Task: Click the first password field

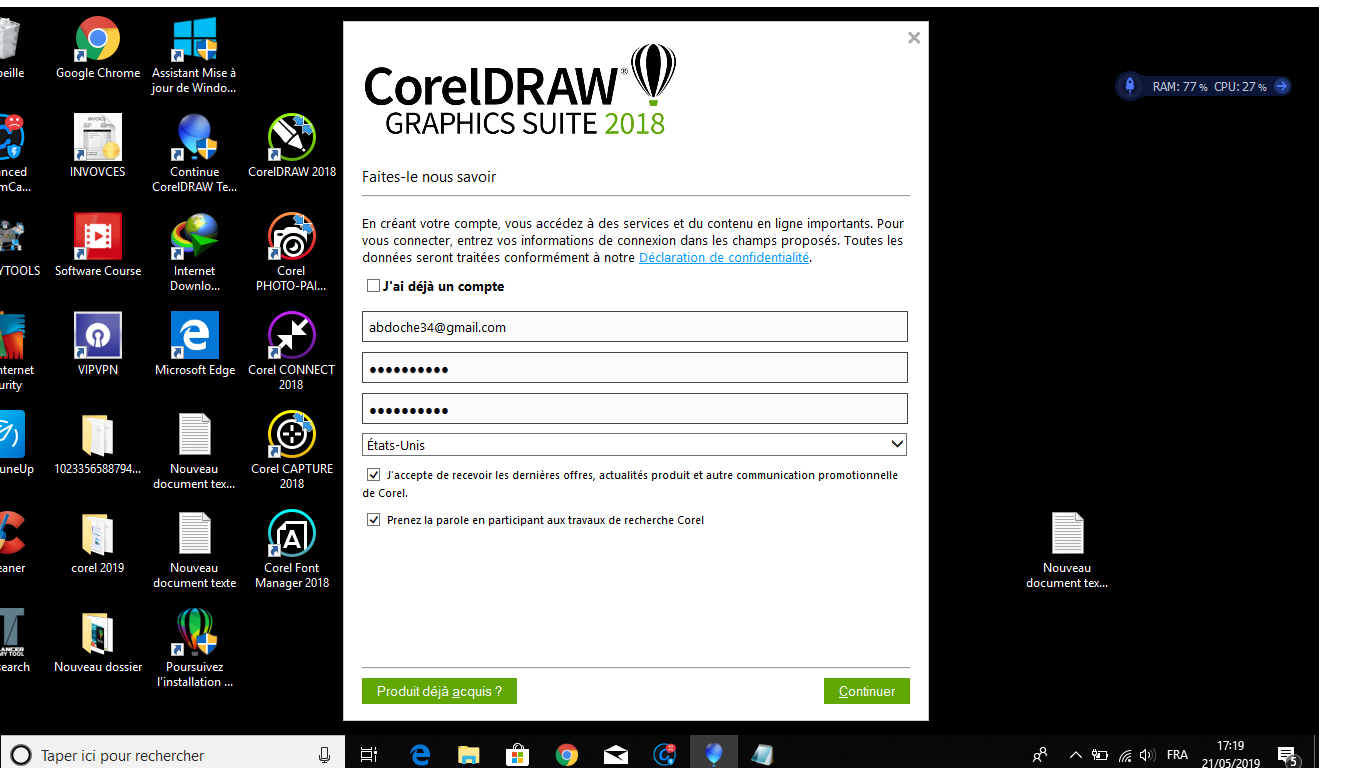Action: [x=634, y=368]
